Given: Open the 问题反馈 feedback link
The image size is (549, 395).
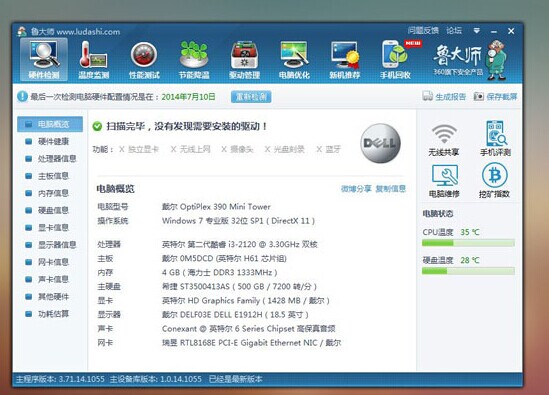Looking at the screenshot, I should (423, 30).
